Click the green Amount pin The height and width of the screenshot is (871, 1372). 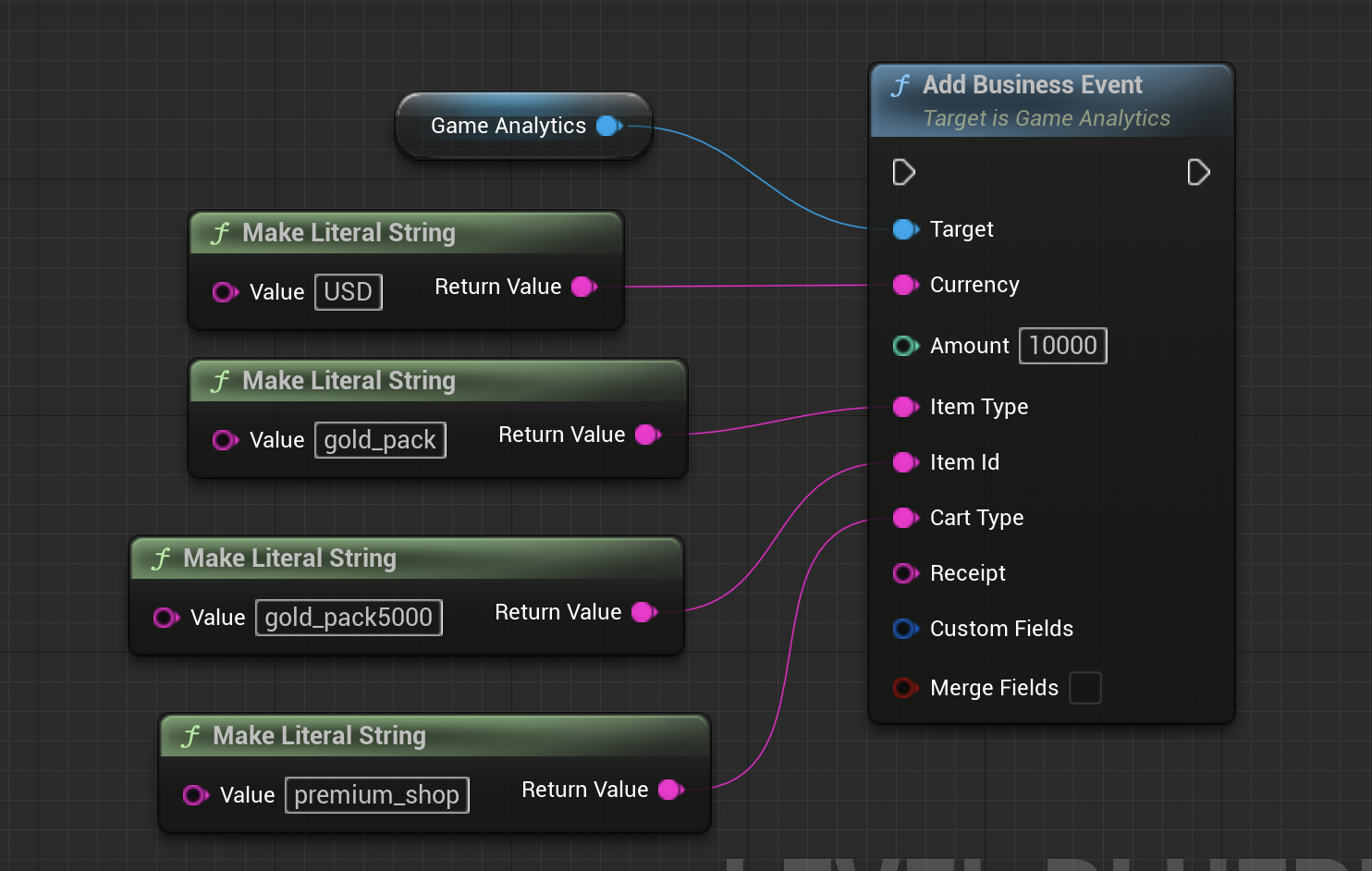coord(905,346)
